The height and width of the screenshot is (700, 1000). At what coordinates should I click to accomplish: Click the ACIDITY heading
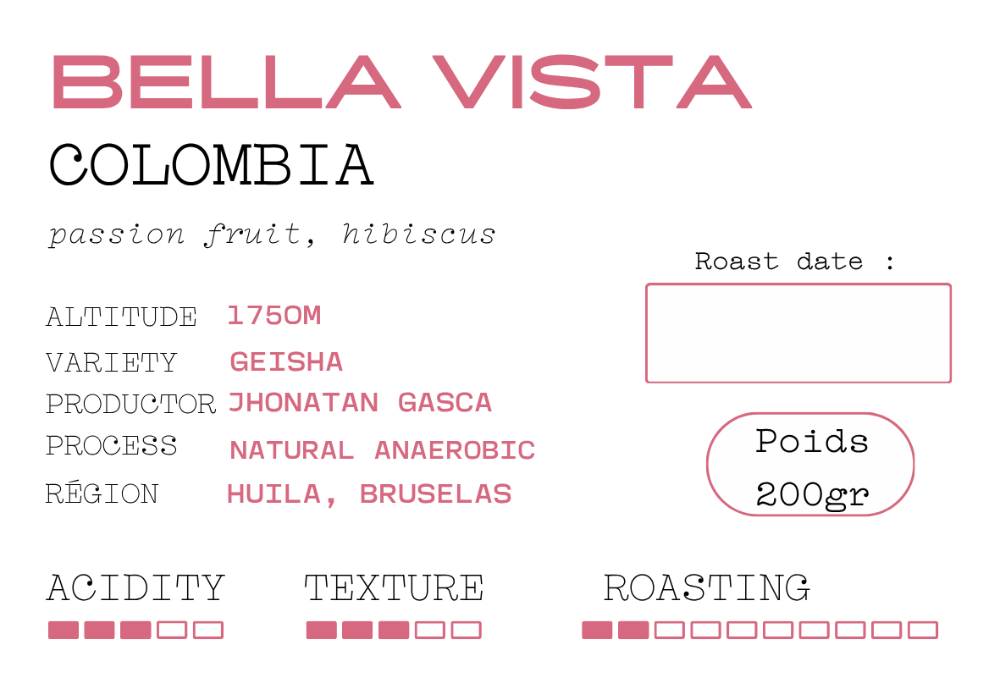tap(136, 588)
